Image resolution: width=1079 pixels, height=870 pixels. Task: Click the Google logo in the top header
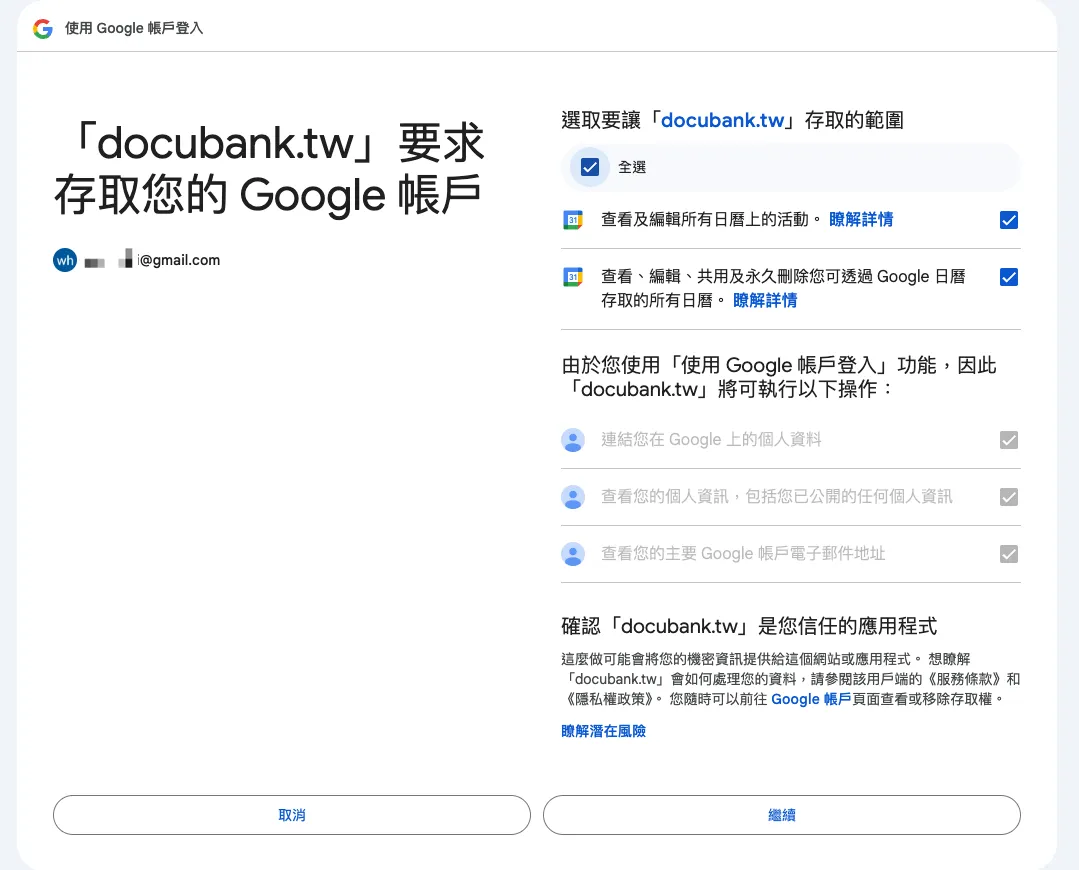pyautogui.click(x=40, y=28)
